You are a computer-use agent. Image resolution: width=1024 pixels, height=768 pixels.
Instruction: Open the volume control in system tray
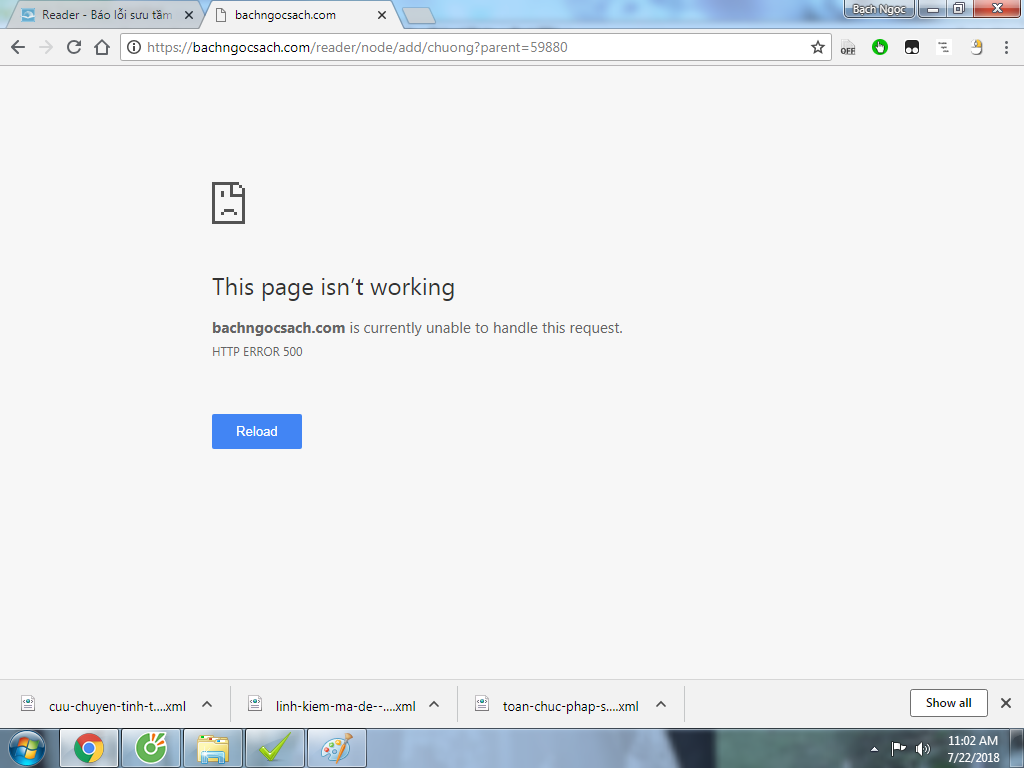[x=922, y=748]
